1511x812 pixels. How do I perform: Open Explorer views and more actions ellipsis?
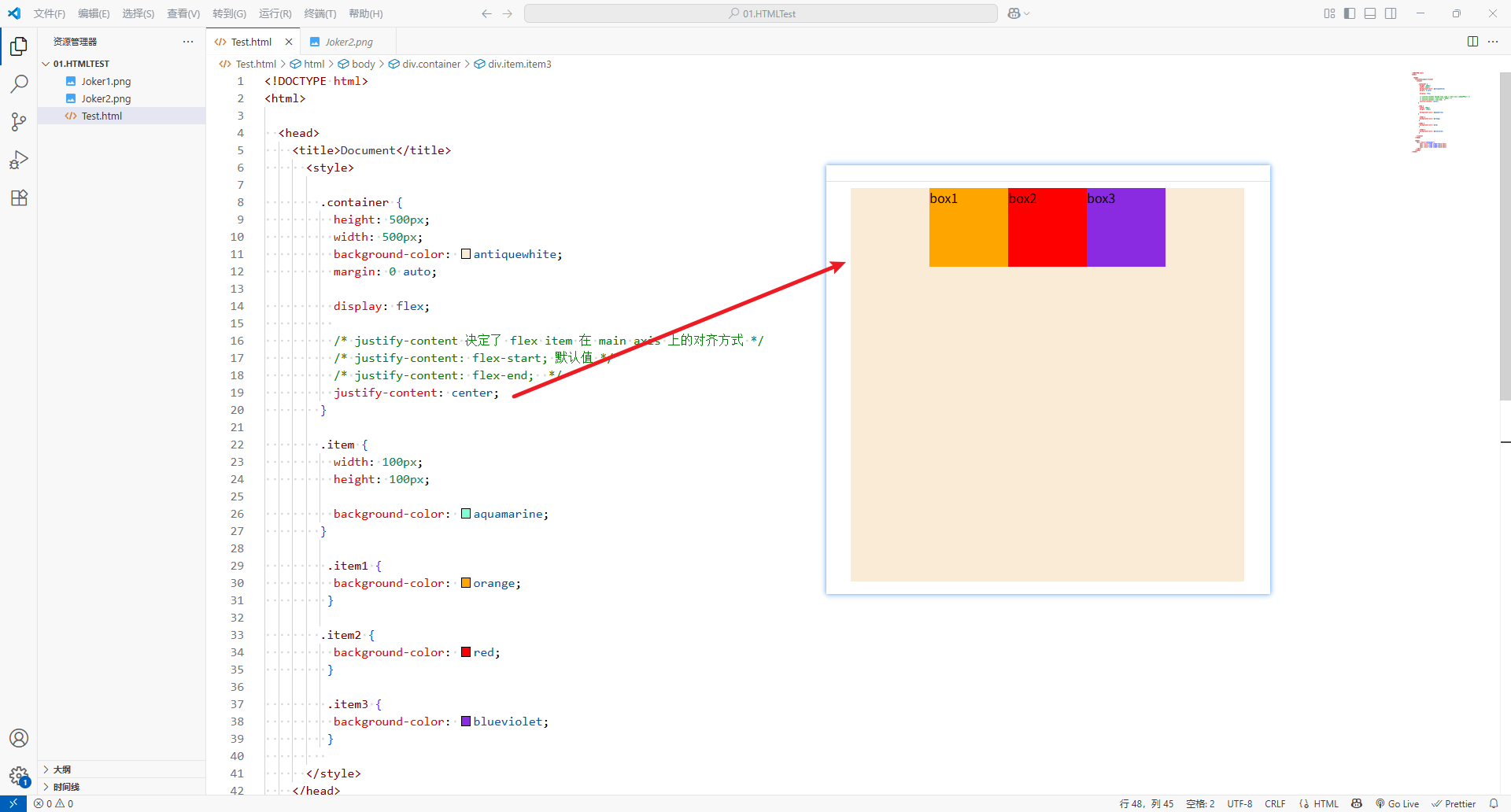[x=187, y=42]
